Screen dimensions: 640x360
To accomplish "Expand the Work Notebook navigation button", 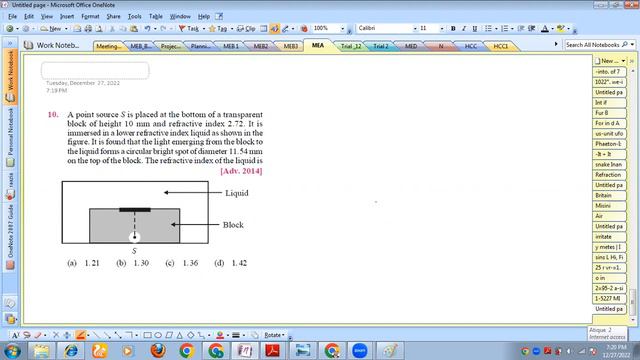I will pos(10,76).
